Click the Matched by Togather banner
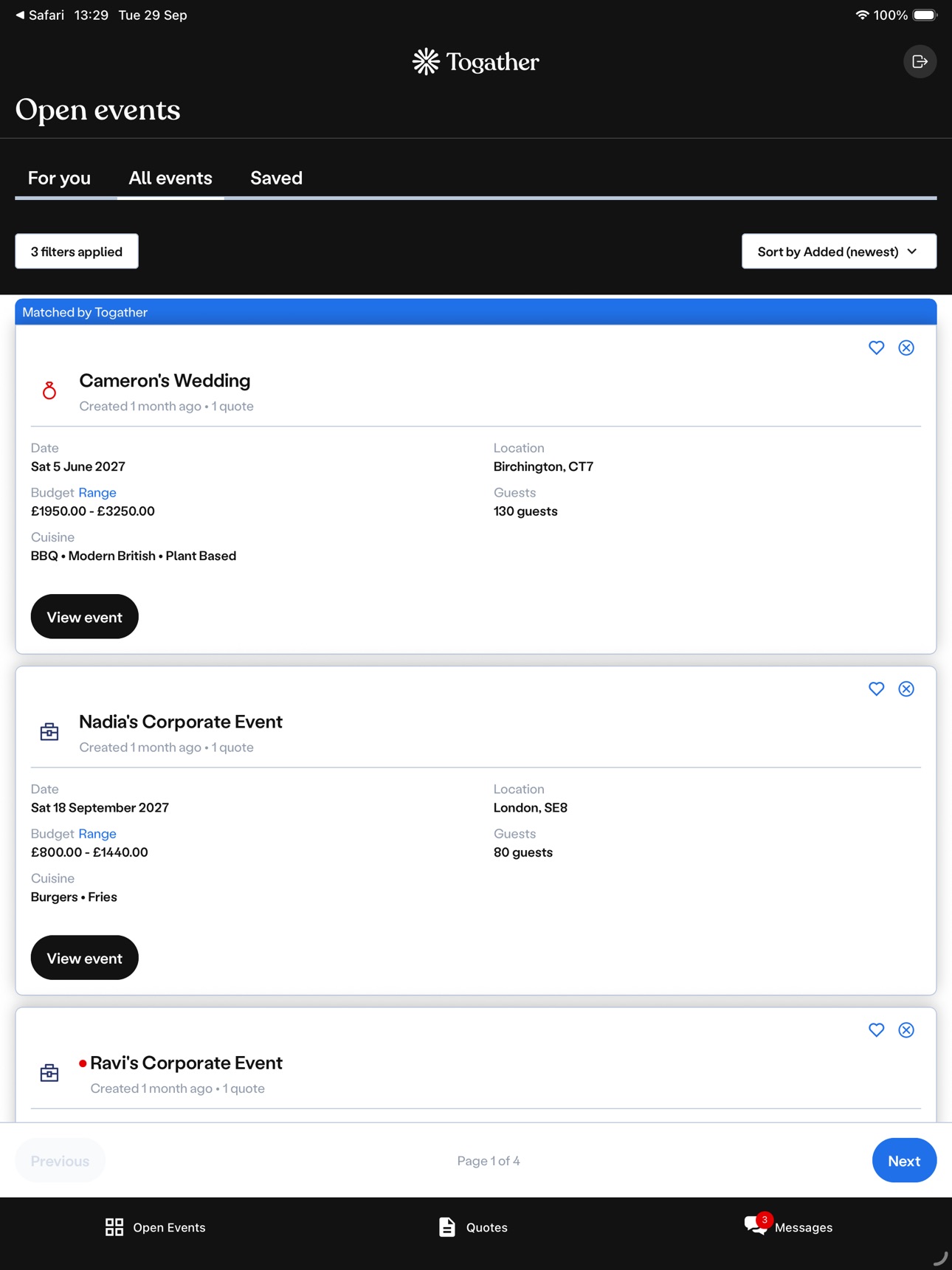The image size is (952, 1270). point(476,312)
